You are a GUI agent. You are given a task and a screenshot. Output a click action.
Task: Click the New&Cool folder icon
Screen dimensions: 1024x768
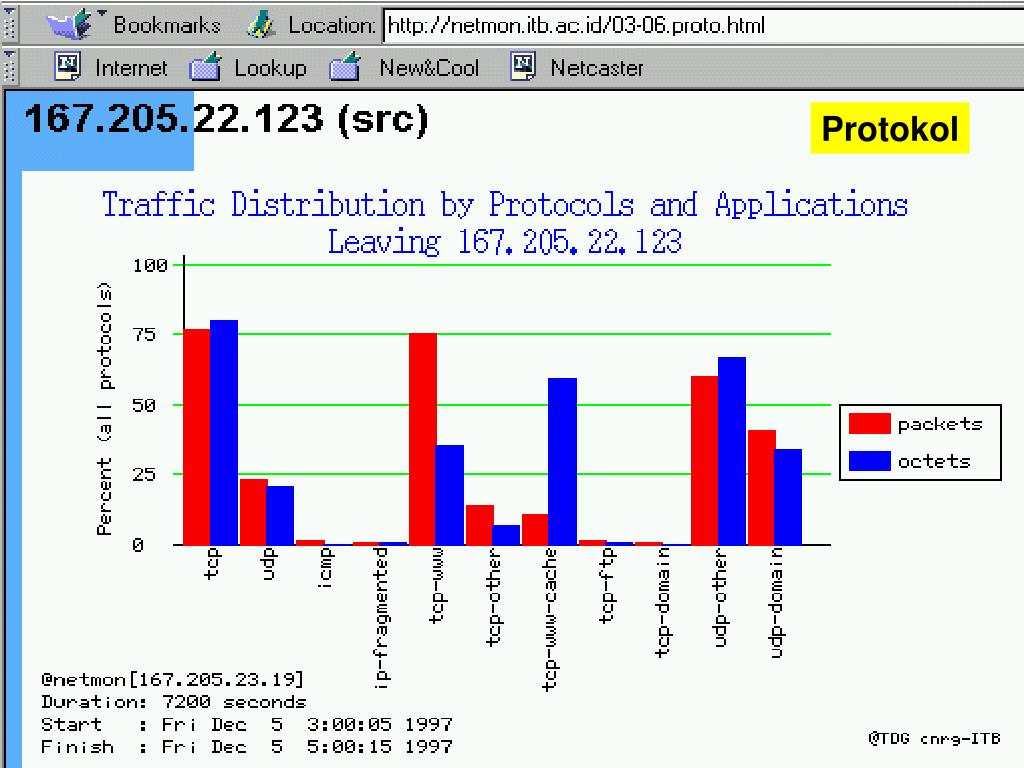click(345, 67)
